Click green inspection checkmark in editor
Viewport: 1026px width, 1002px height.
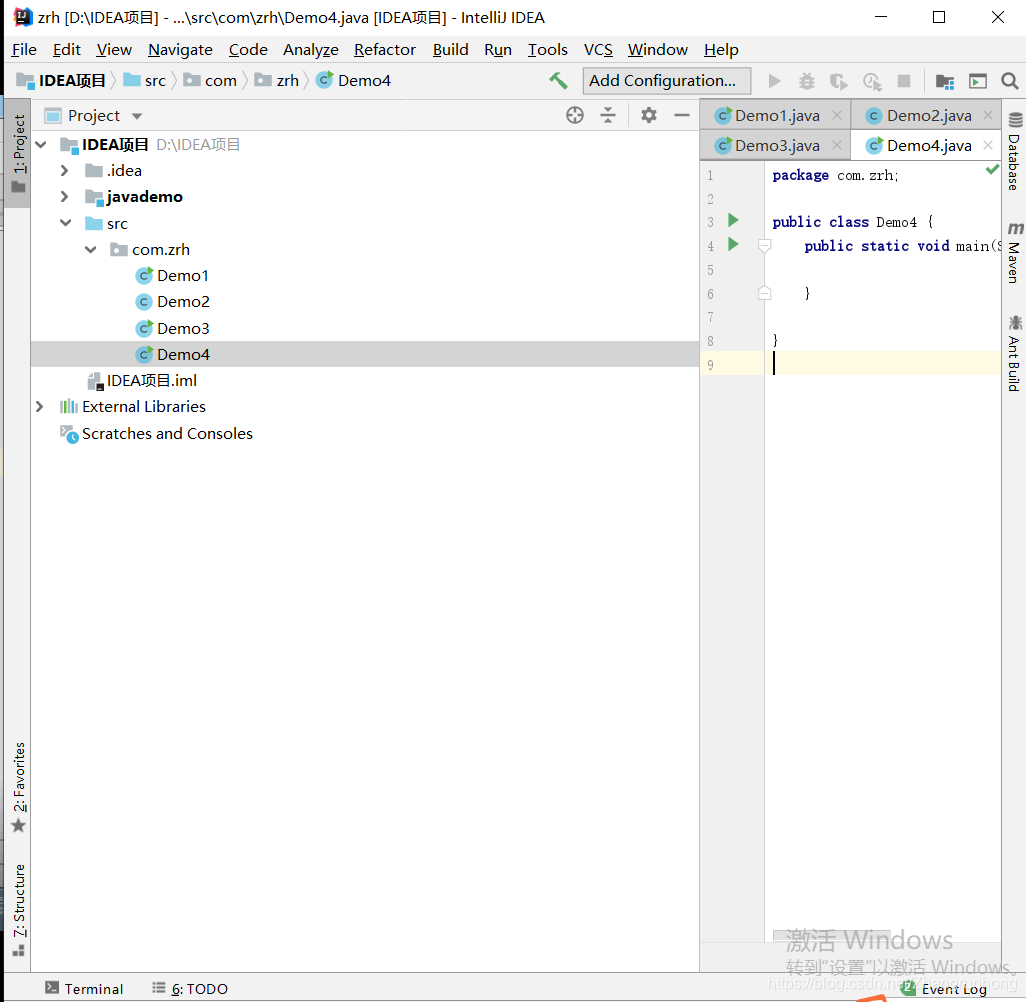tap(992, 170)
